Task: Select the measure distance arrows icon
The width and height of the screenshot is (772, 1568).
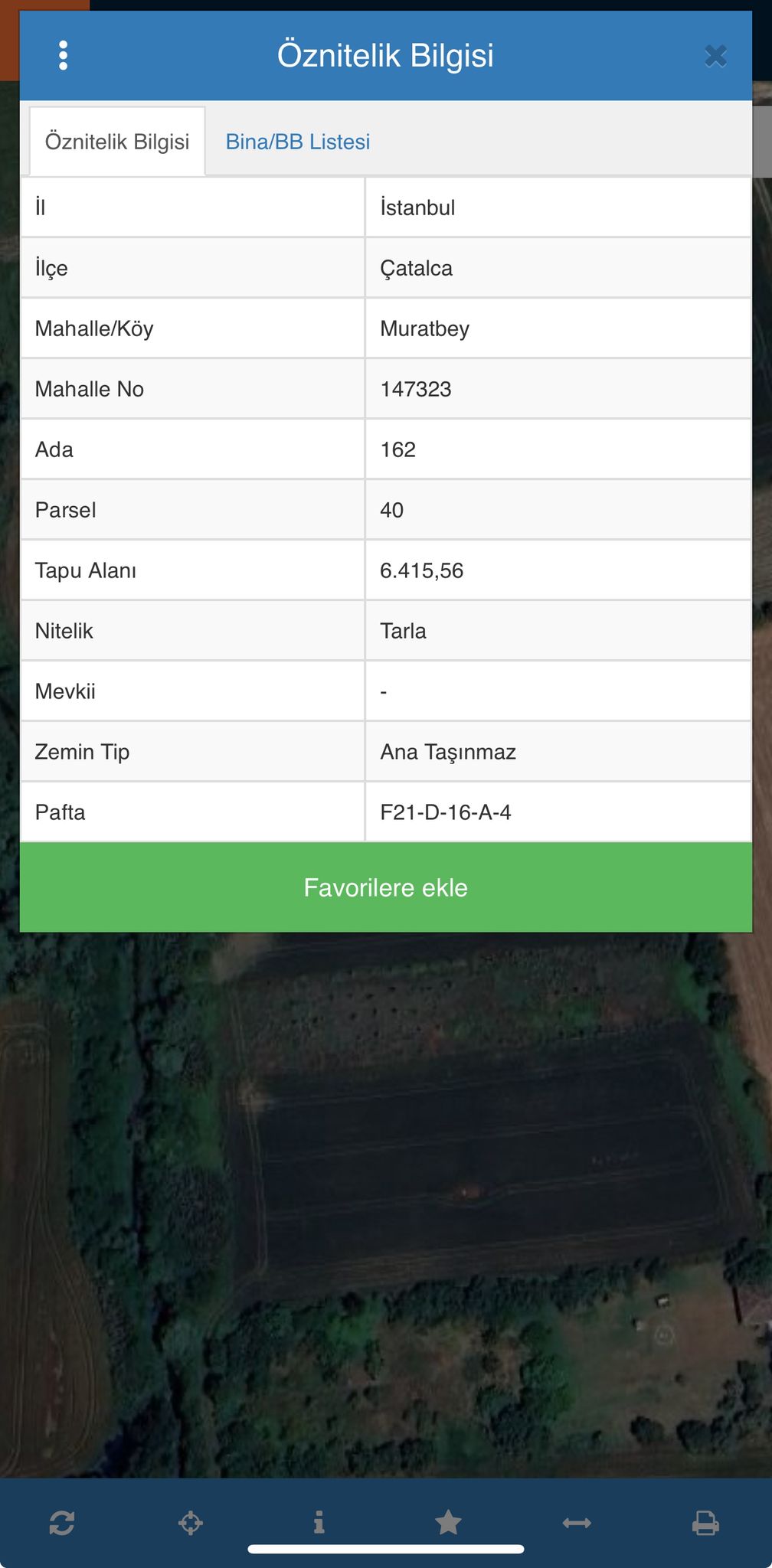Action: 577,1523
